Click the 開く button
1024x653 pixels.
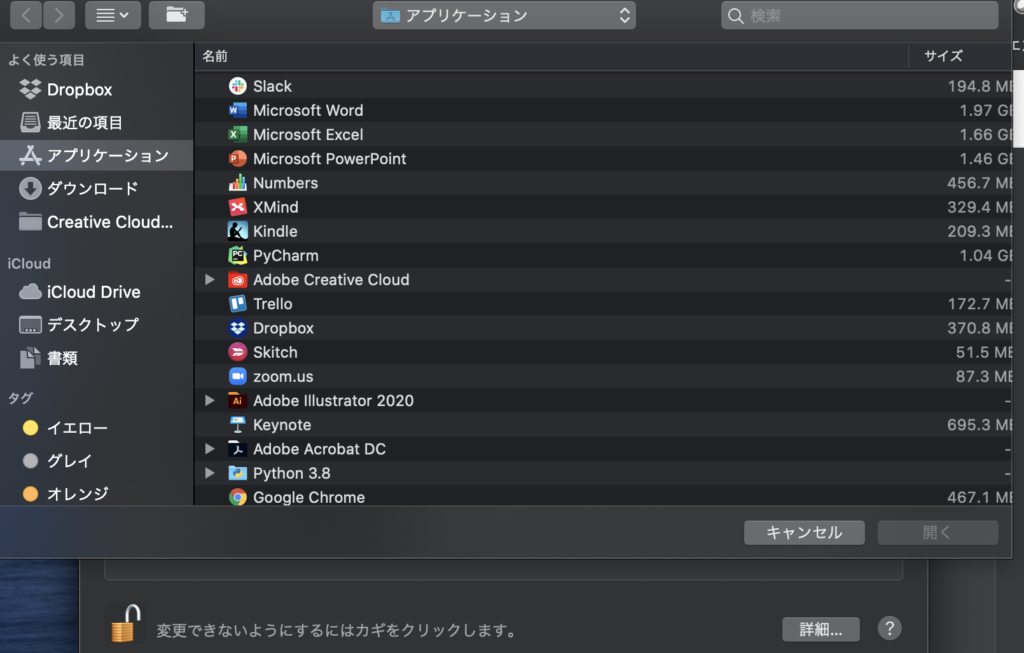click(x=937, y=532)
